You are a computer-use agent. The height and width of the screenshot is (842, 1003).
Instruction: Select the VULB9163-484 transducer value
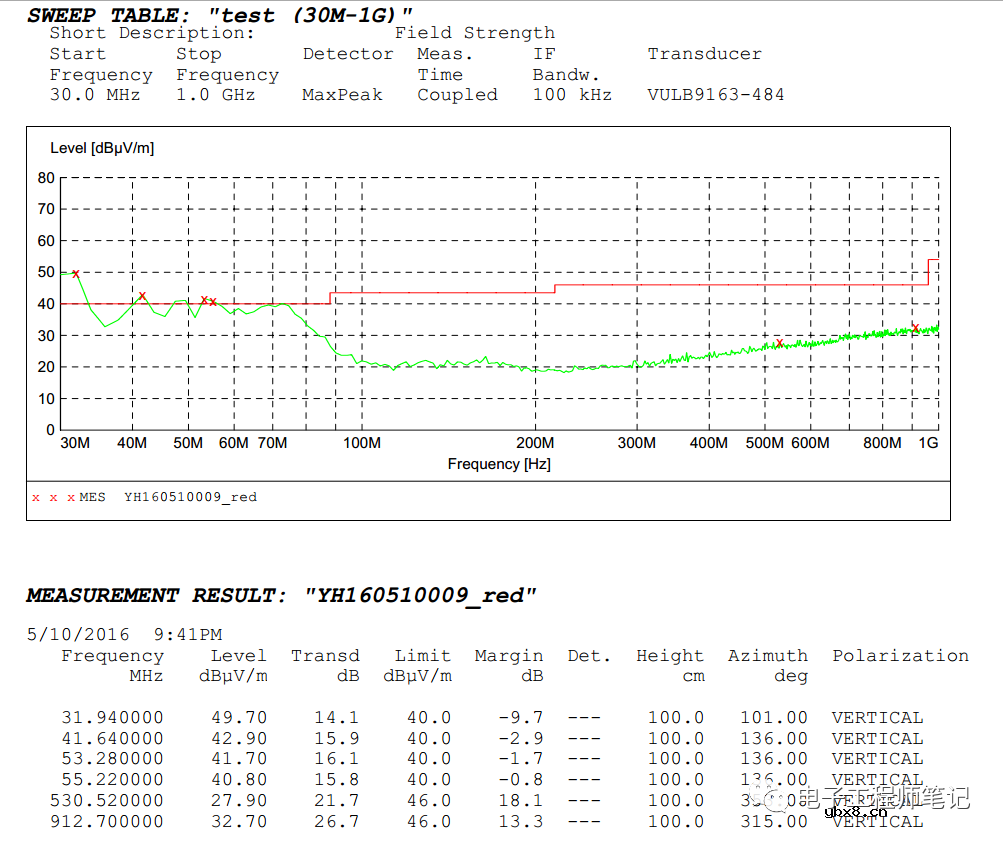(x=715, y=95)
